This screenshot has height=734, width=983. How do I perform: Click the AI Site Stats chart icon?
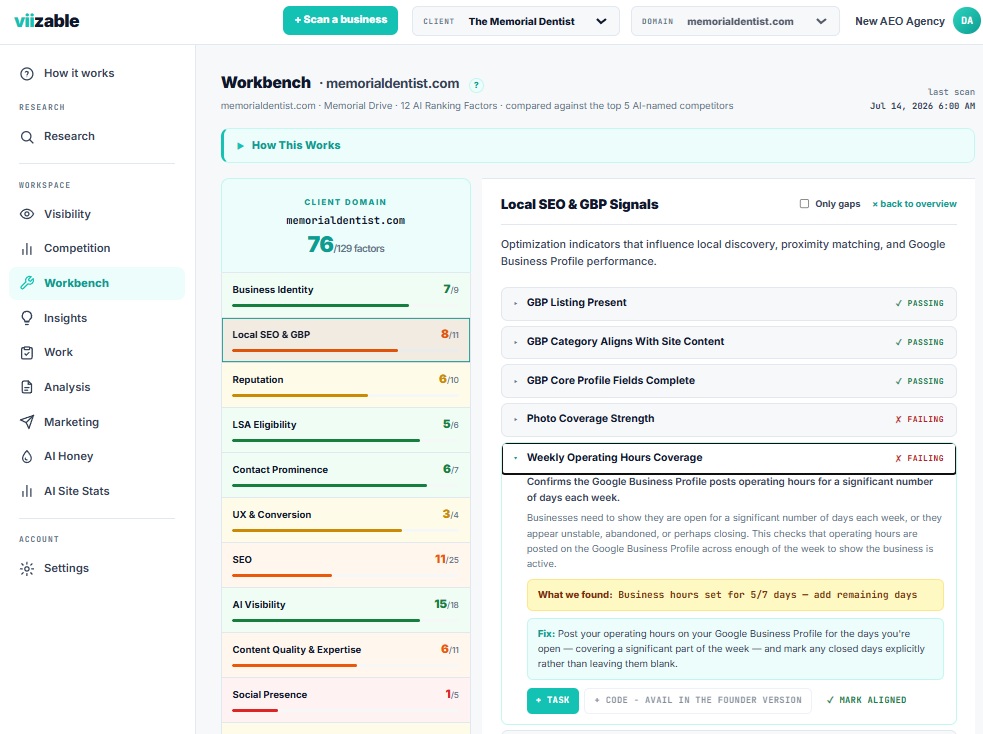coord(27,491)
